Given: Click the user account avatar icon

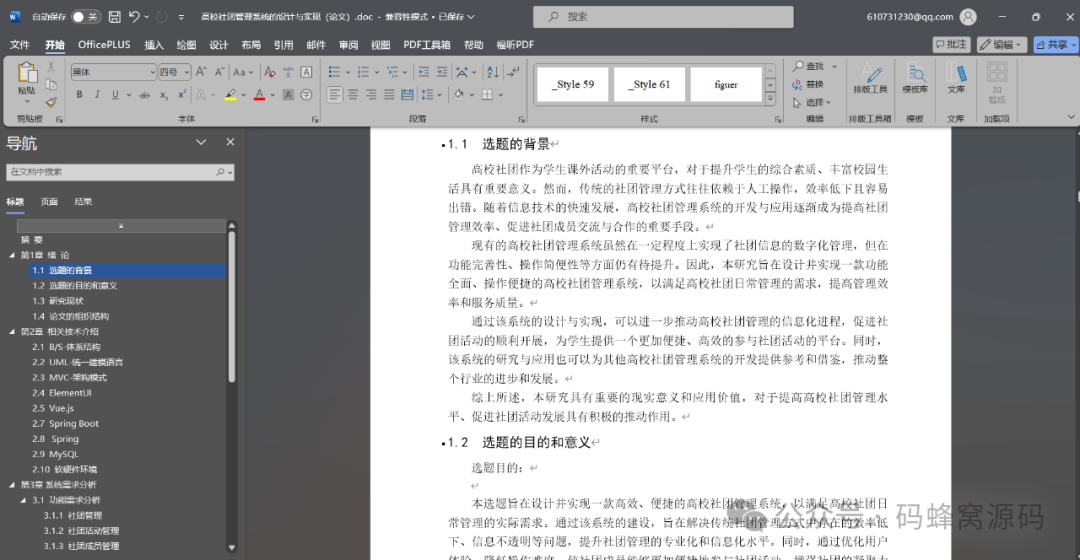Looking at the screenshot, I should pos(968,17).
